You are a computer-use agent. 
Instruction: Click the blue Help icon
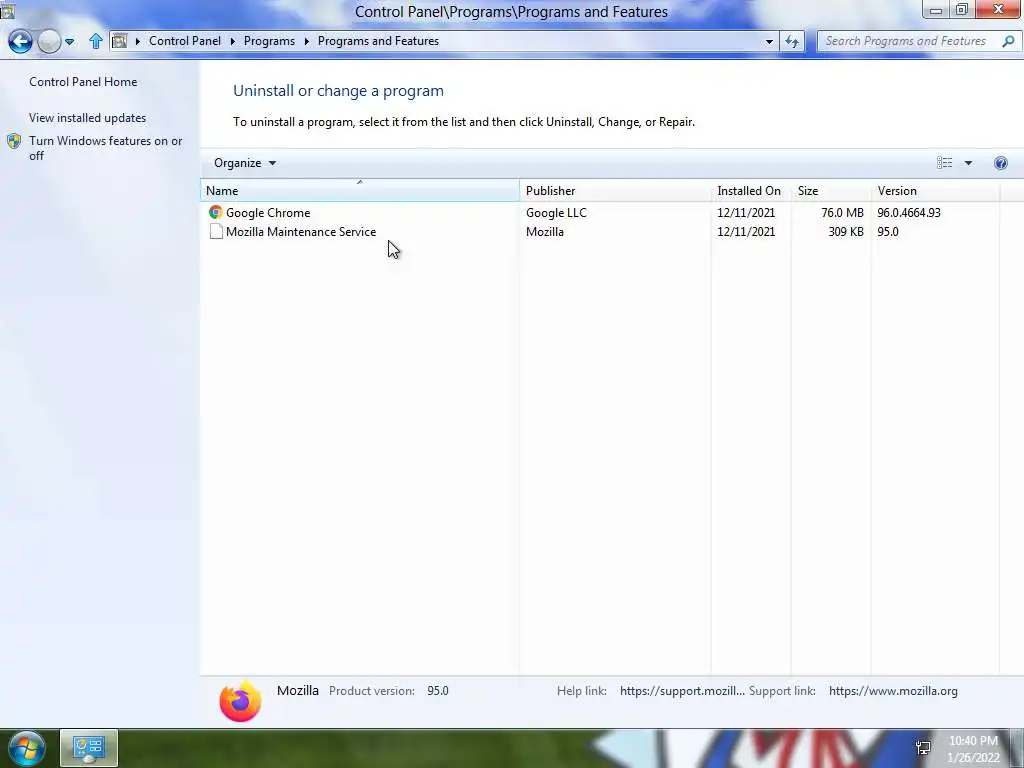point(1000,163)
